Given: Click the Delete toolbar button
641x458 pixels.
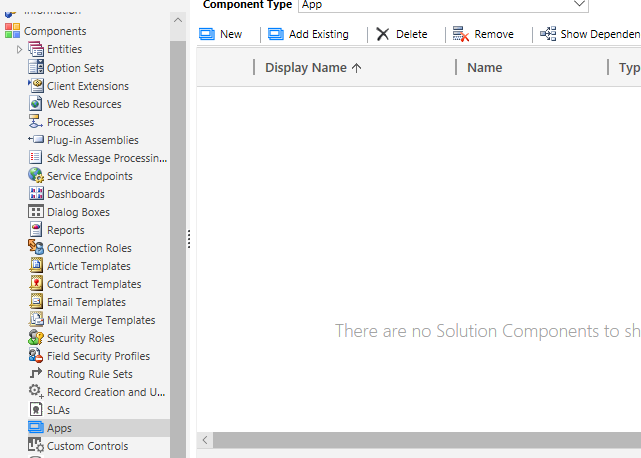Looking at the screenshot, I should (x=401, y=34).
